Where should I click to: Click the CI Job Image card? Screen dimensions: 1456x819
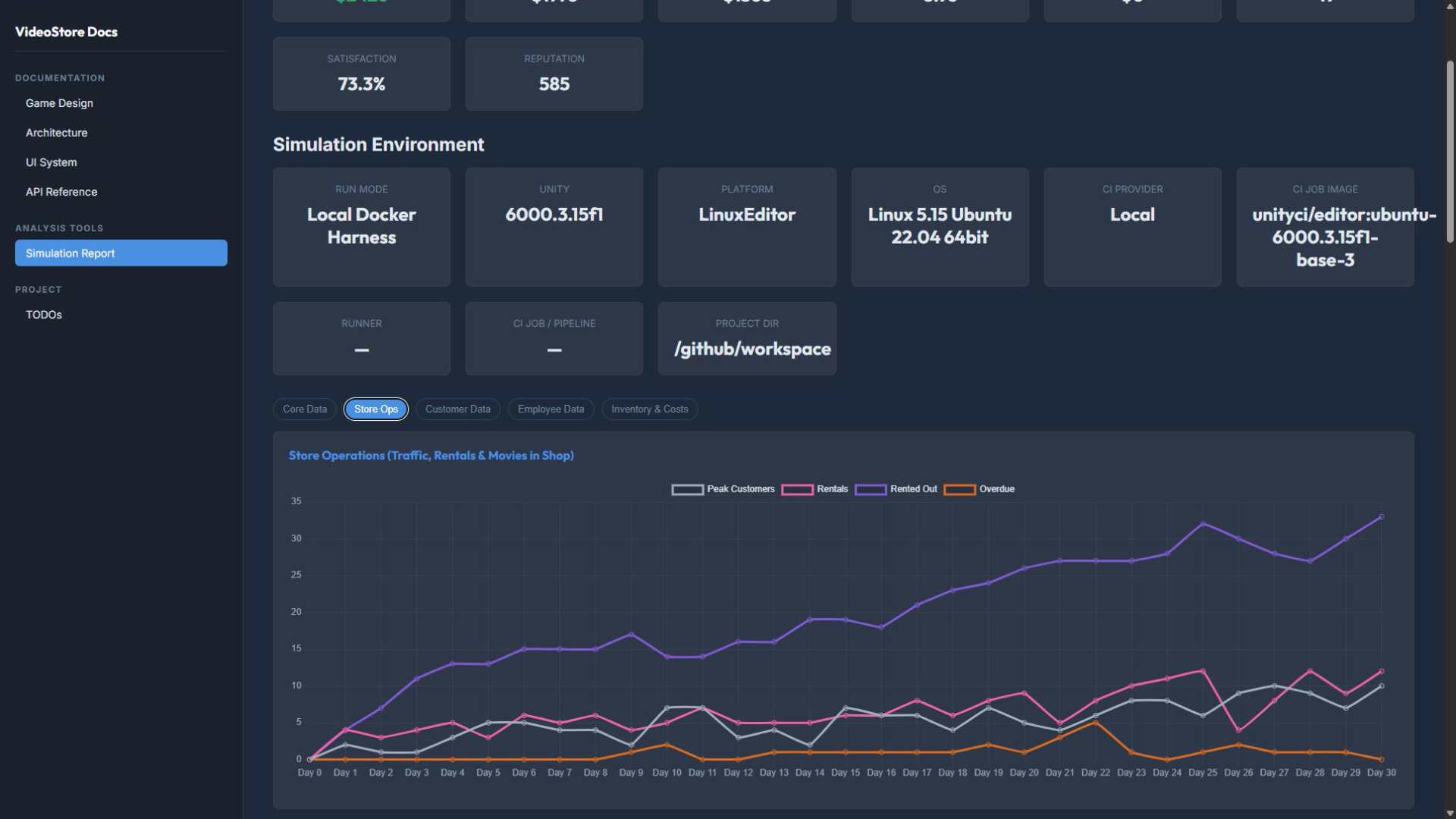[x=1325, y=227]
